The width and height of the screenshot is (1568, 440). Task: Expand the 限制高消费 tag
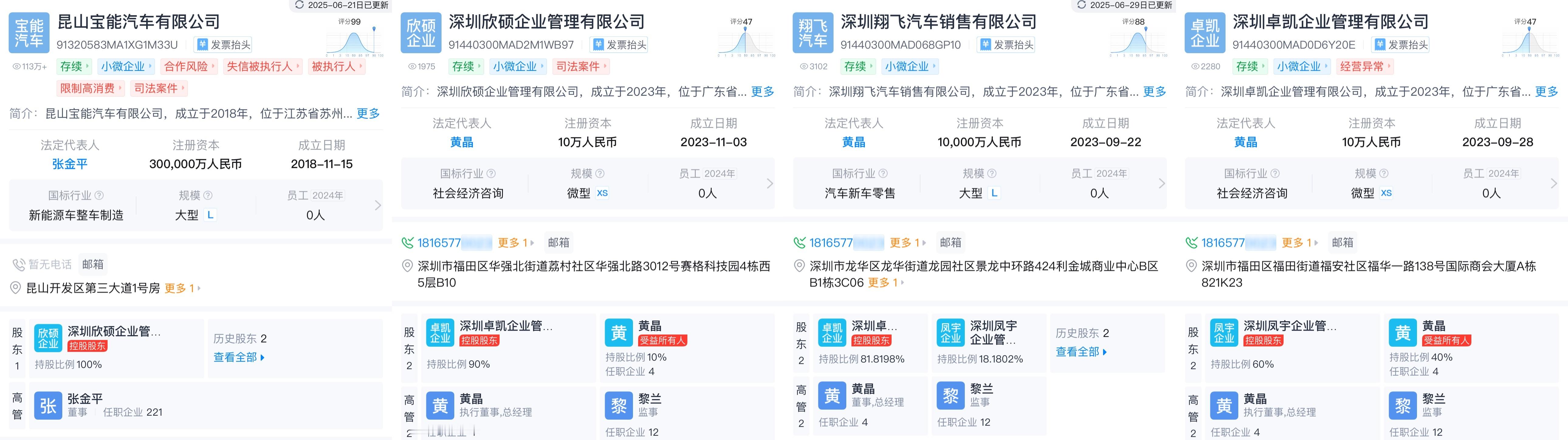click(91, 88)
